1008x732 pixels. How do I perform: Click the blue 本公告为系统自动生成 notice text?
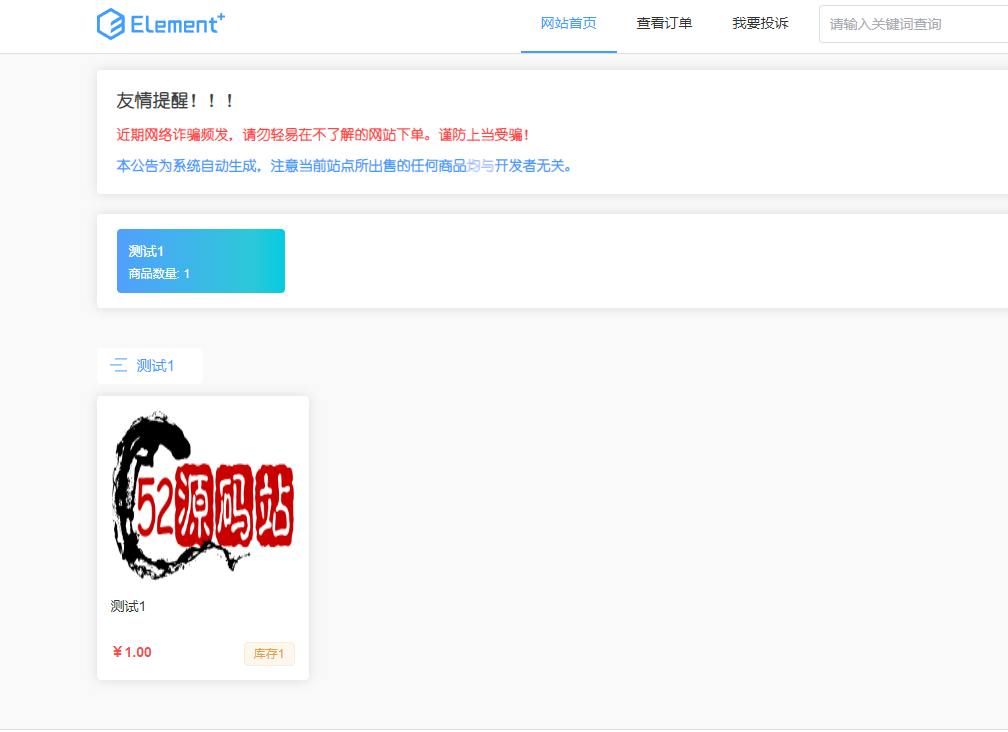click(344, 166)
